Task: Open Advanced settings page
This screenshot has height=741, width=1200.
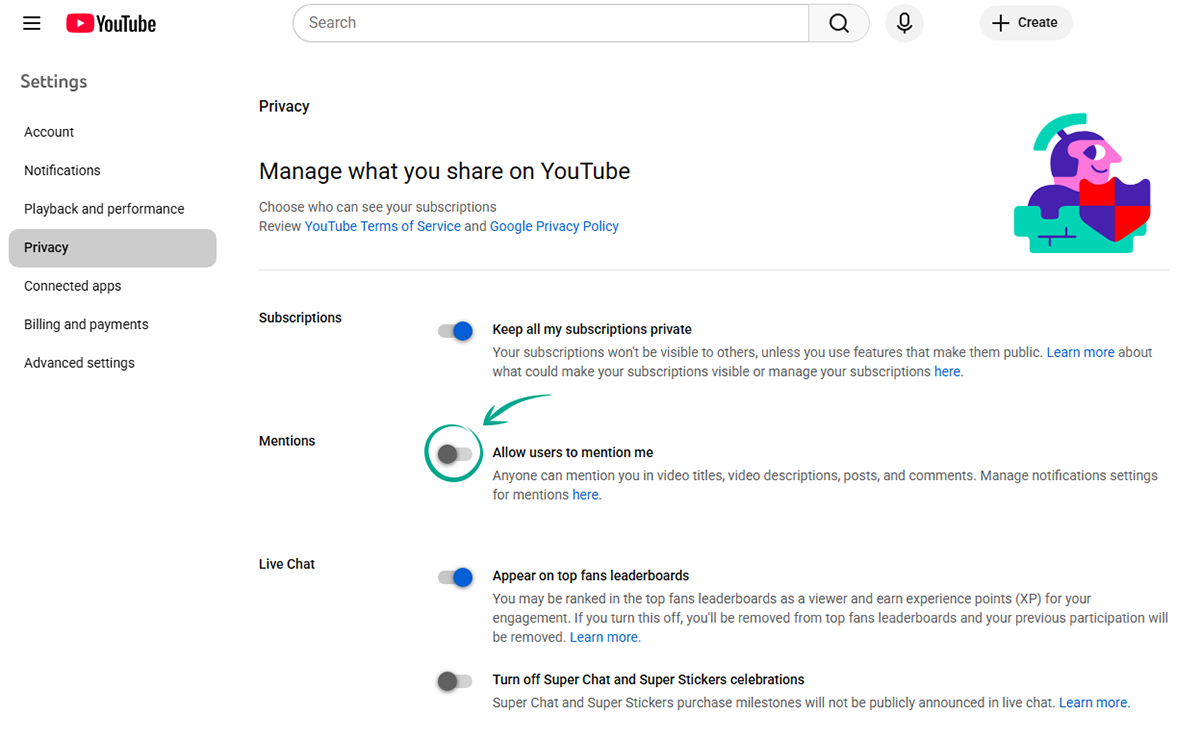Action: 79,363
